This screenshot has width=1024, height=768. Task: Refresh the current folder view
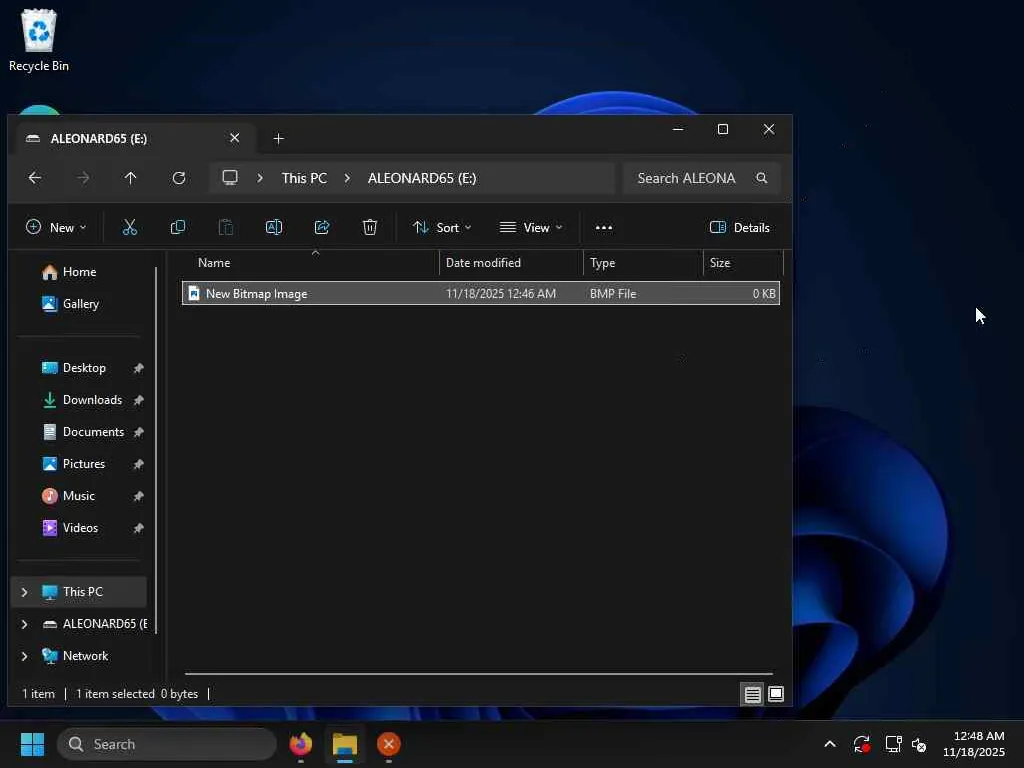(x=179, y=178)
